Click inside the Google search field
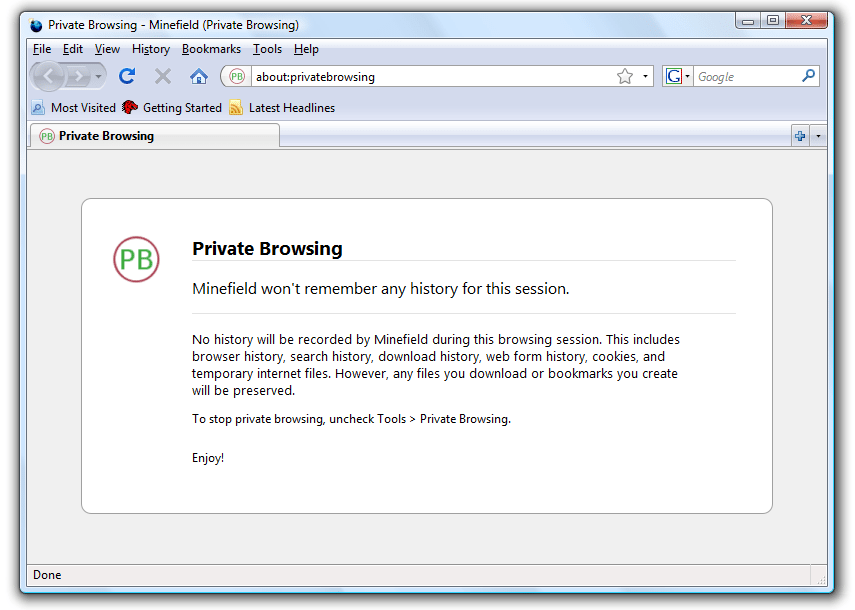 [750, 76]
